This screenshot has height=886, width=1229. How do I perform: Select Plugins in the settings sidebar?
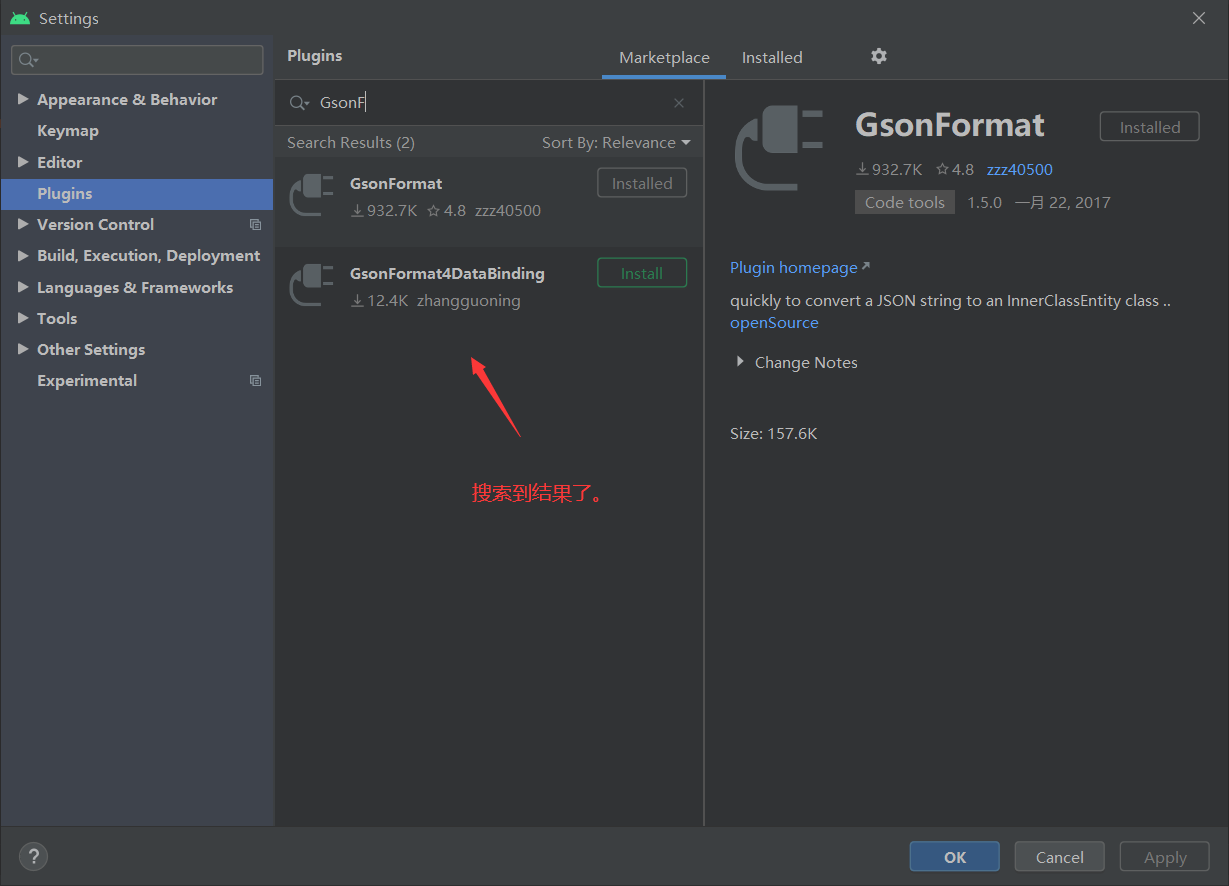coord(66,193)
